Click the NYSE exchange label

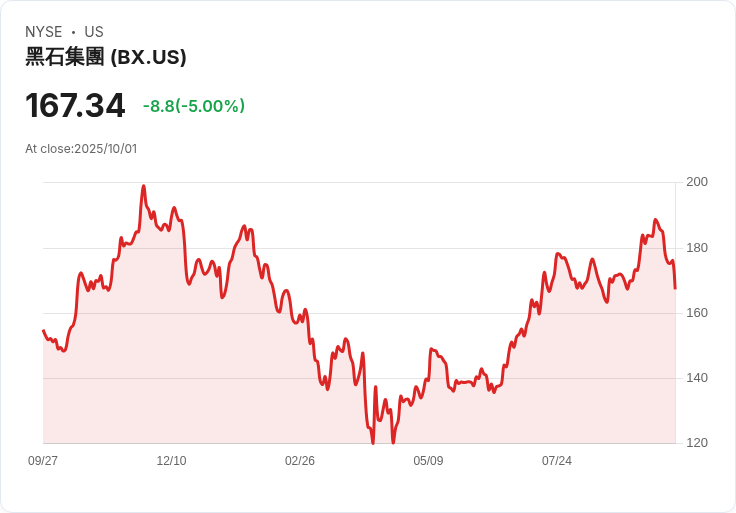(44, 32)
